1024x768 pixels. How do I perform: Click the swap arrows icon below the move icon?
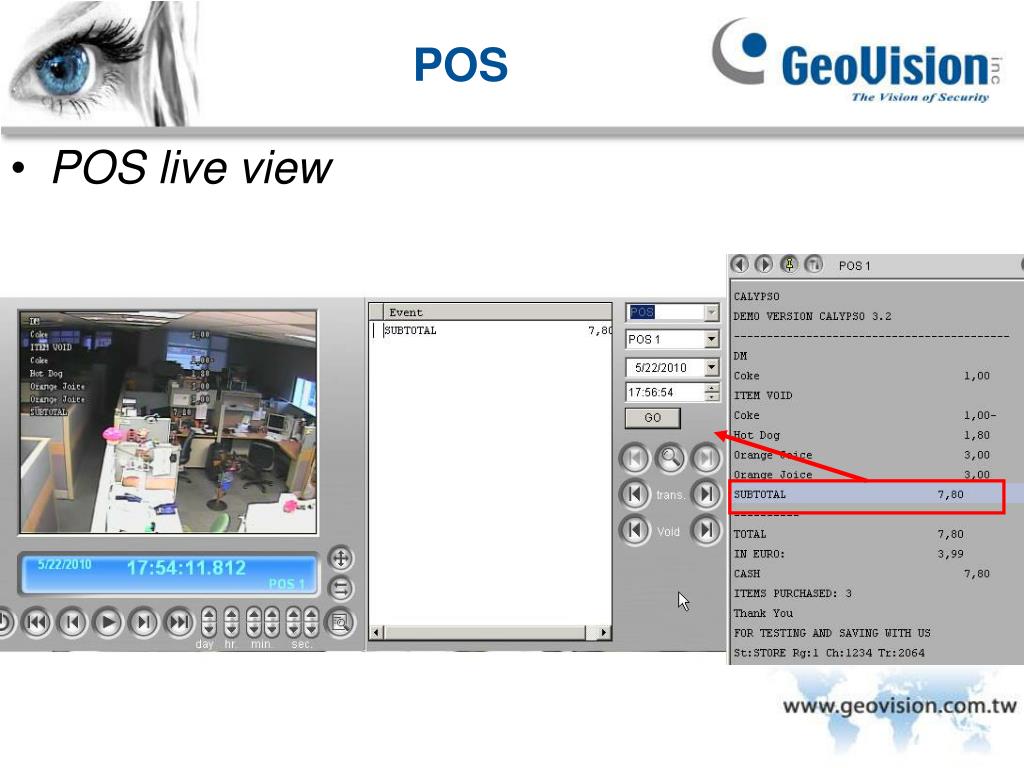pos(340,588)
